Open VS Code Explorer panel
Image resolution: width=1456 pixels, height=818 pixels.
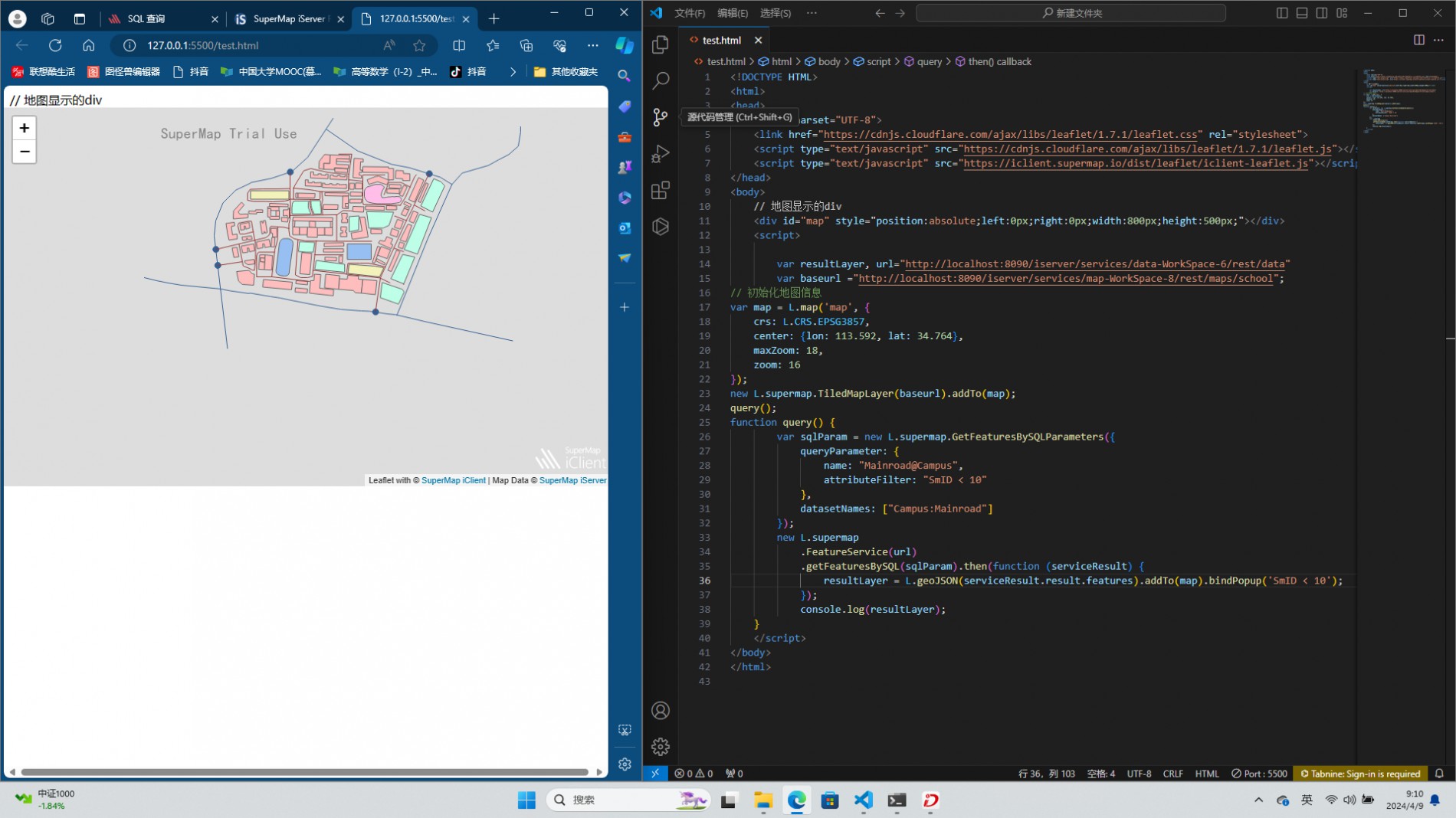pos(660,44)
